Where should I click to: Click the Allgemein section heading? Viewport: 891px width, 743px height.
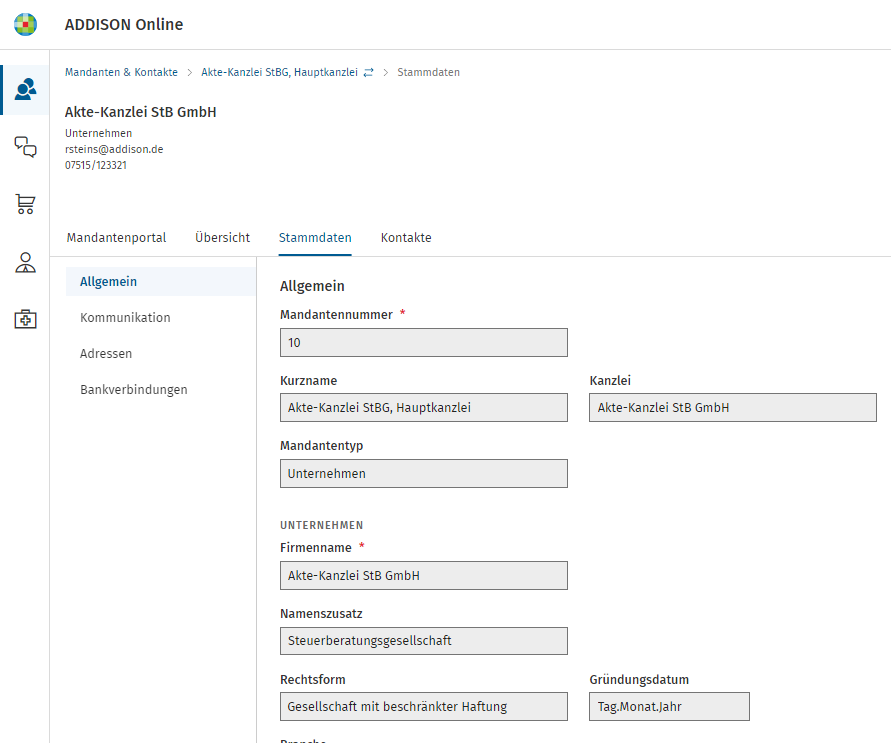pyautogui.click(x=312, y=286)
